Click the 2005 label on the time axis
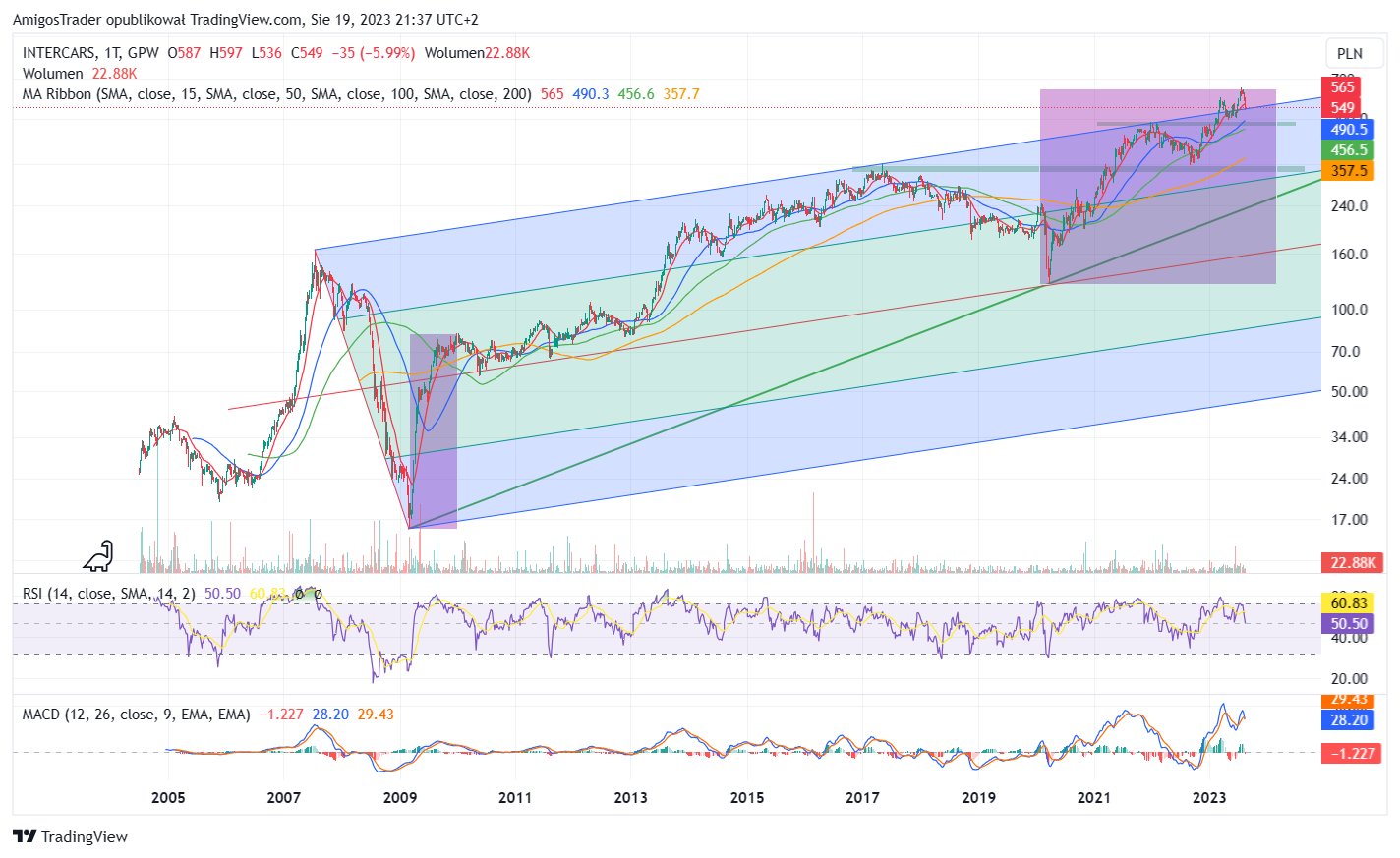1400x858 pixels. tap(168, 798)
